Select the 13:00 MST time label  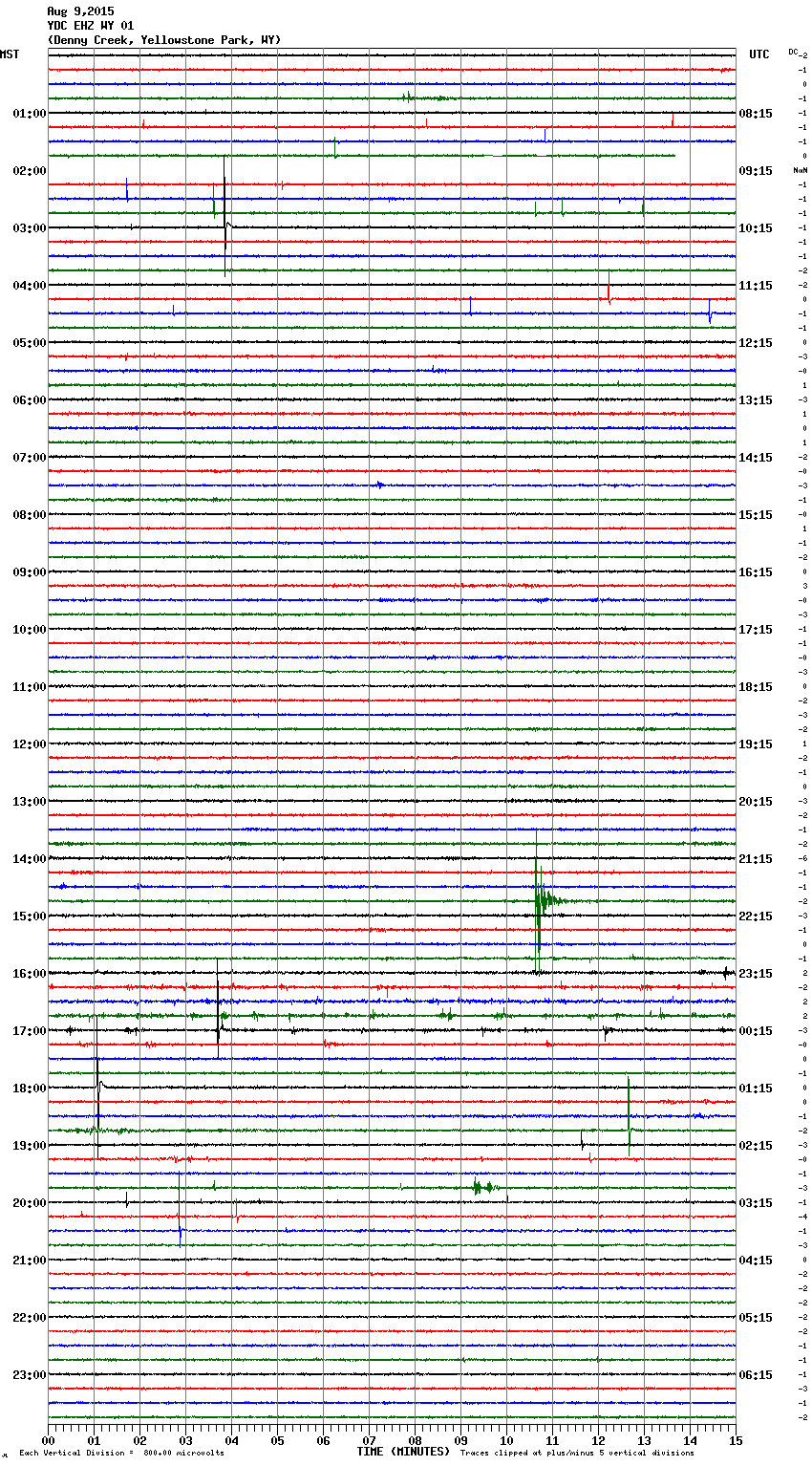[x=30, y=802]
